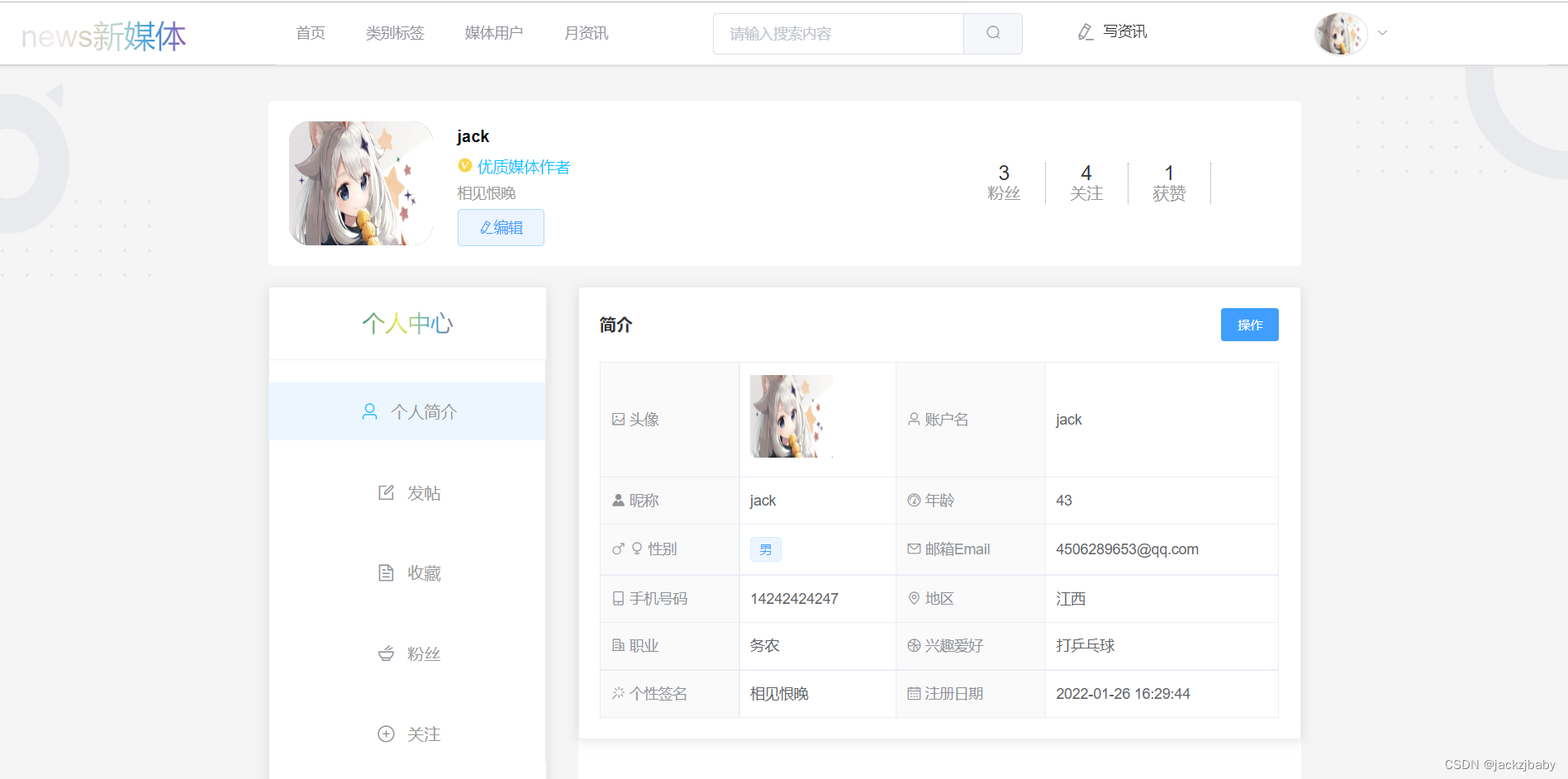The height and width of the screenshot is (779, 1568).
Task: Switch to 首页 in the navigation
Action: tap(310, 33)
